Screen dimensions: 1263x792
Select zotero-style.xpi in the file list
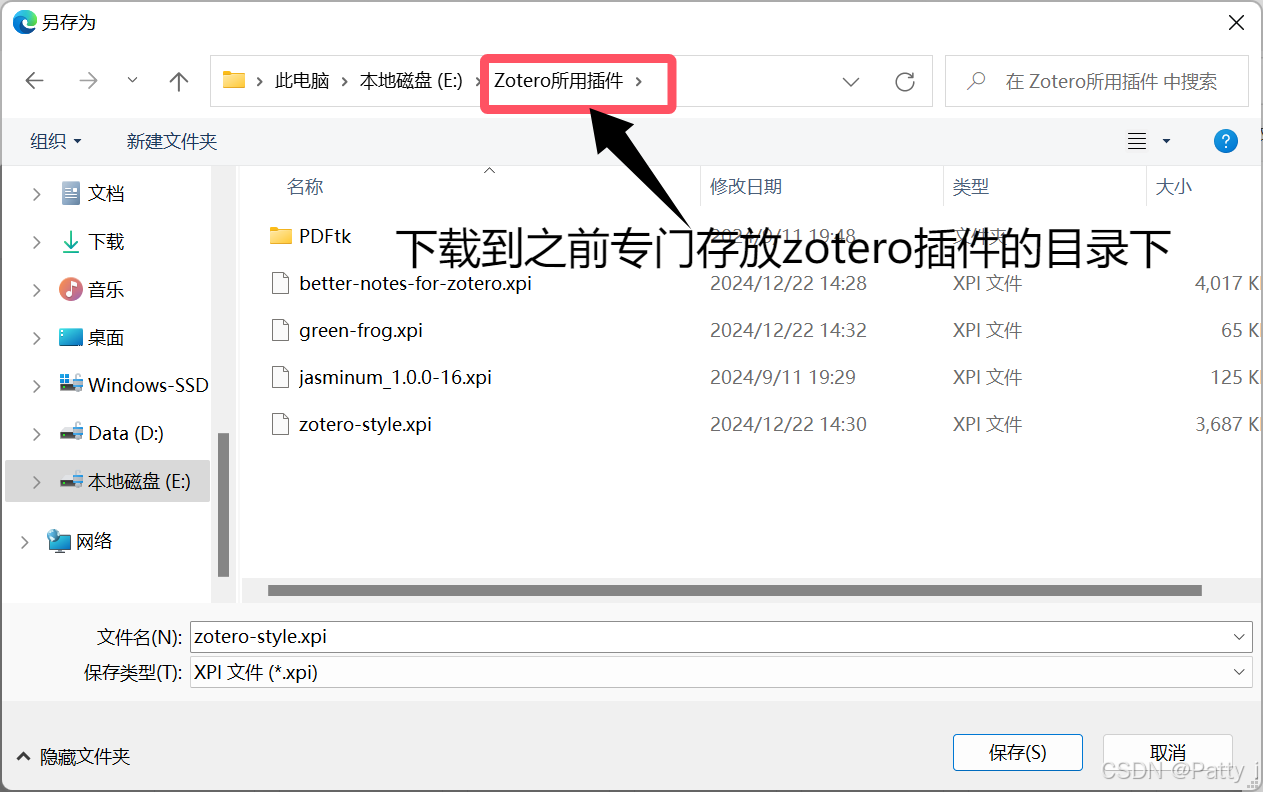(365, 424)
